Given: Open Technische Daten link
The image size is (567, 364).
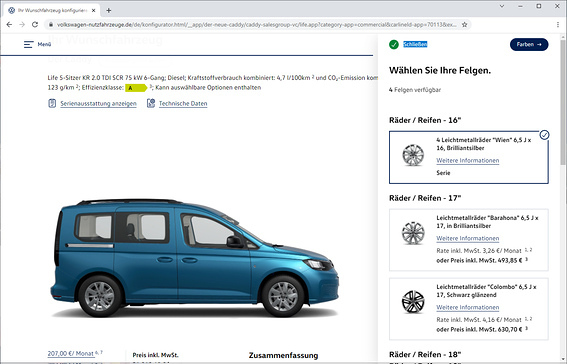Looking at the screenshot, I should point(183,104).
